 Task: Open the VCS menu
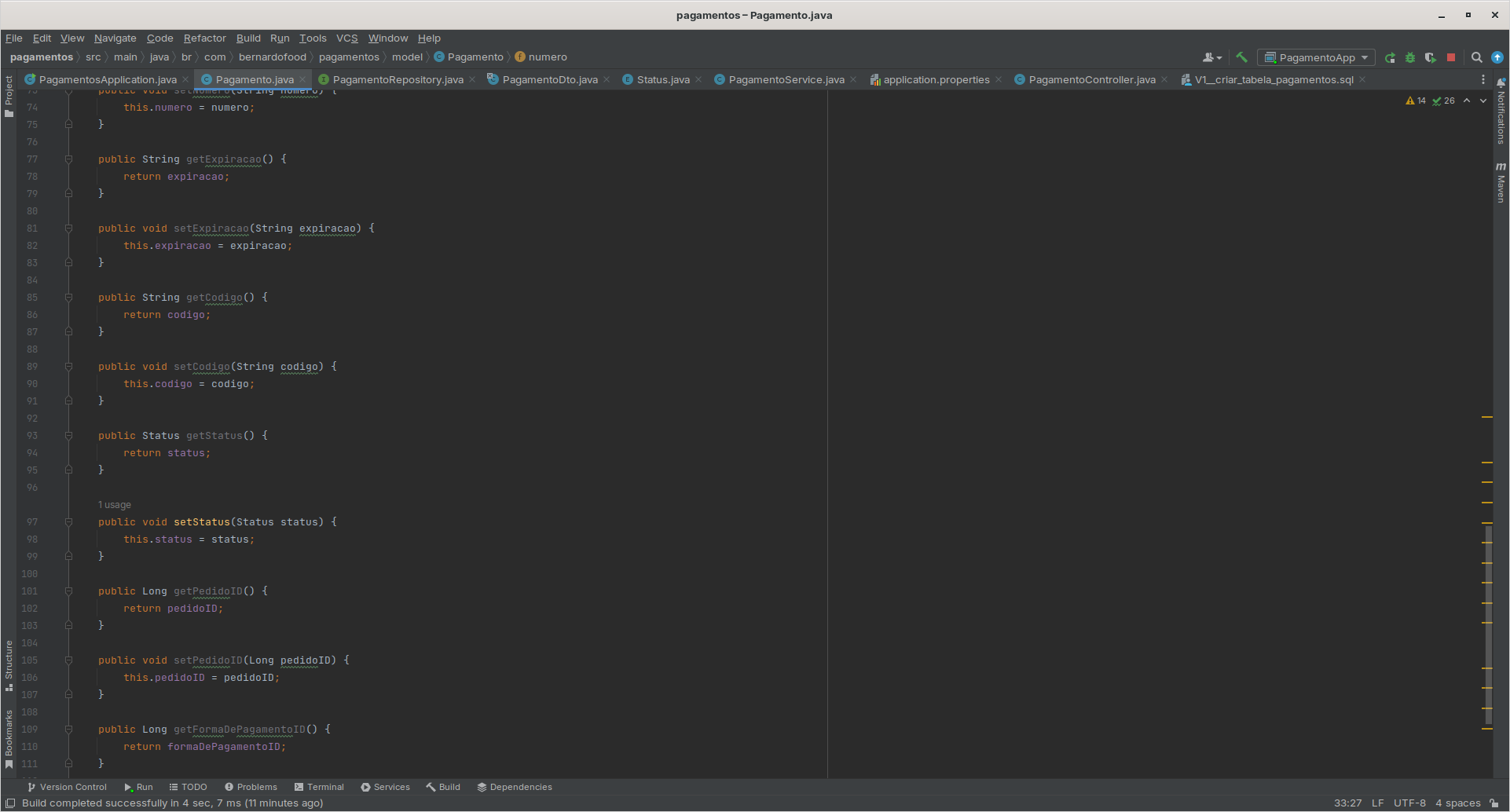346,38
